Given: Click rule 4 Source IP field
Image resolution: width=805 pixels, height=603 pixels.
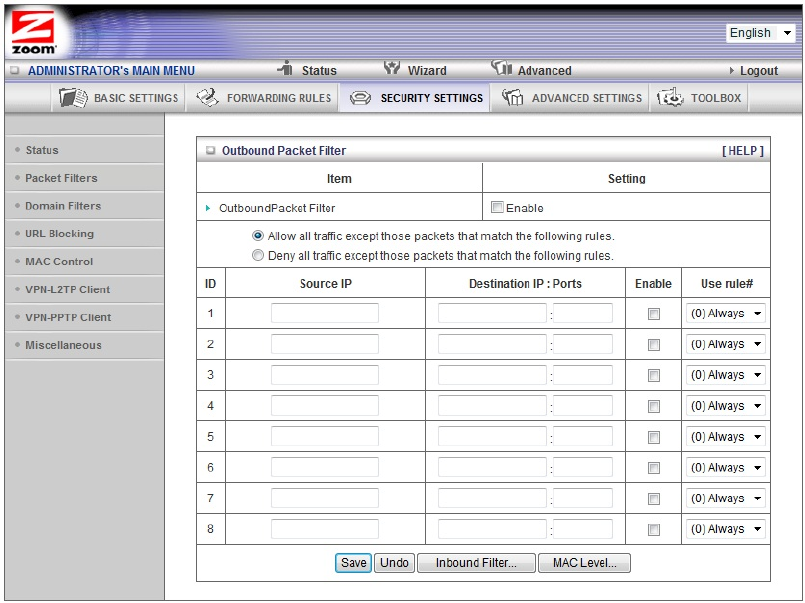Looking at the screenshot, I should click(x=325, y=405).
